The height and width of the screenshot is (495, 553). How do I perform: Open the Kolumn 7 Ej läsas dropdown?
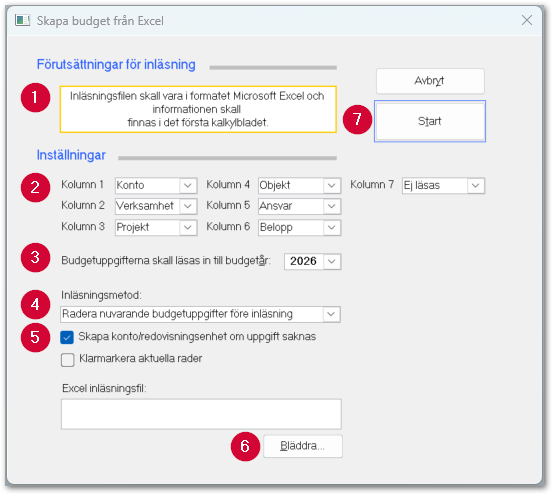(x=443, y=185)
